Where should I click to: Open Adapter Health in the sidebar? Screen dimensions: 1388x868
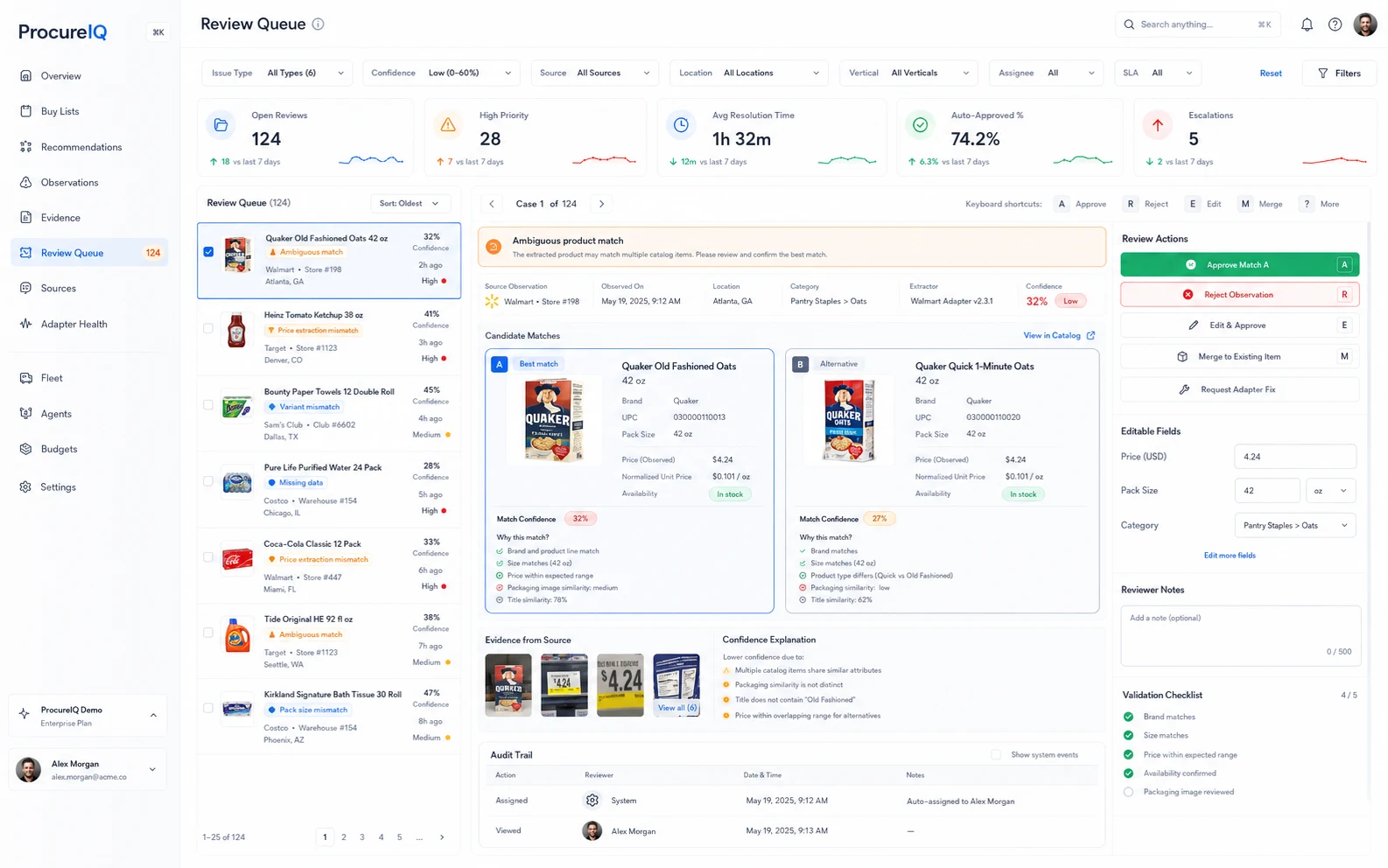[88, 324]
